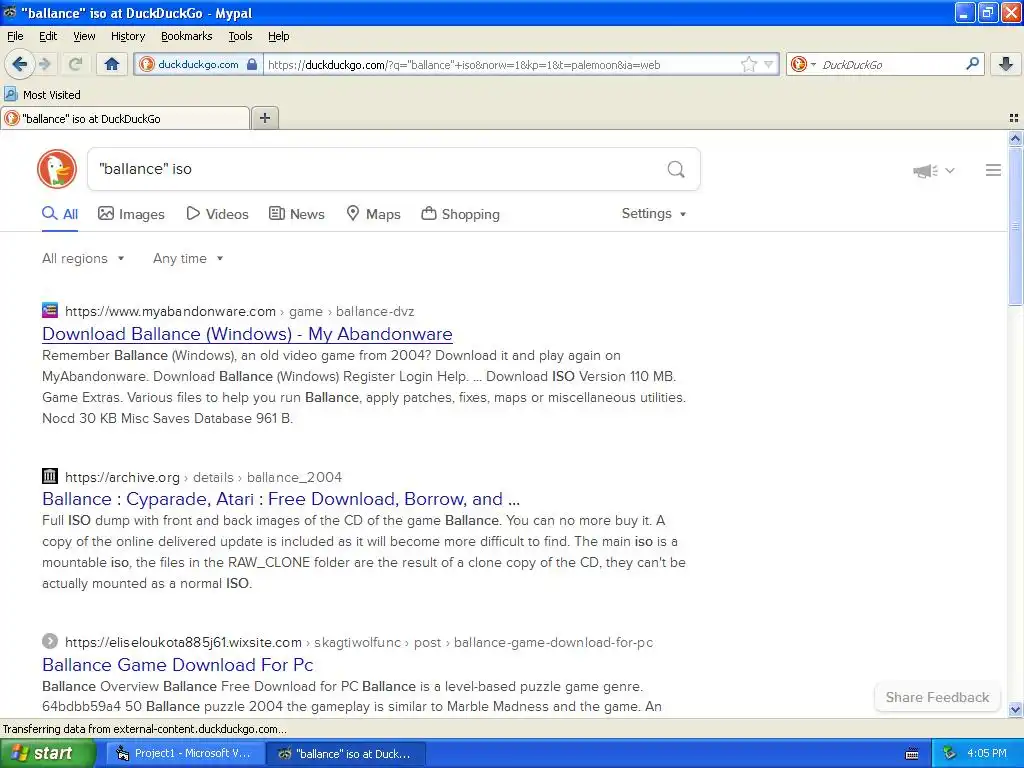This screenshot has height=768, width=1024.
Task: Click the padlock site identity icon
Action: pyautogui.click(x=252, y=64)
